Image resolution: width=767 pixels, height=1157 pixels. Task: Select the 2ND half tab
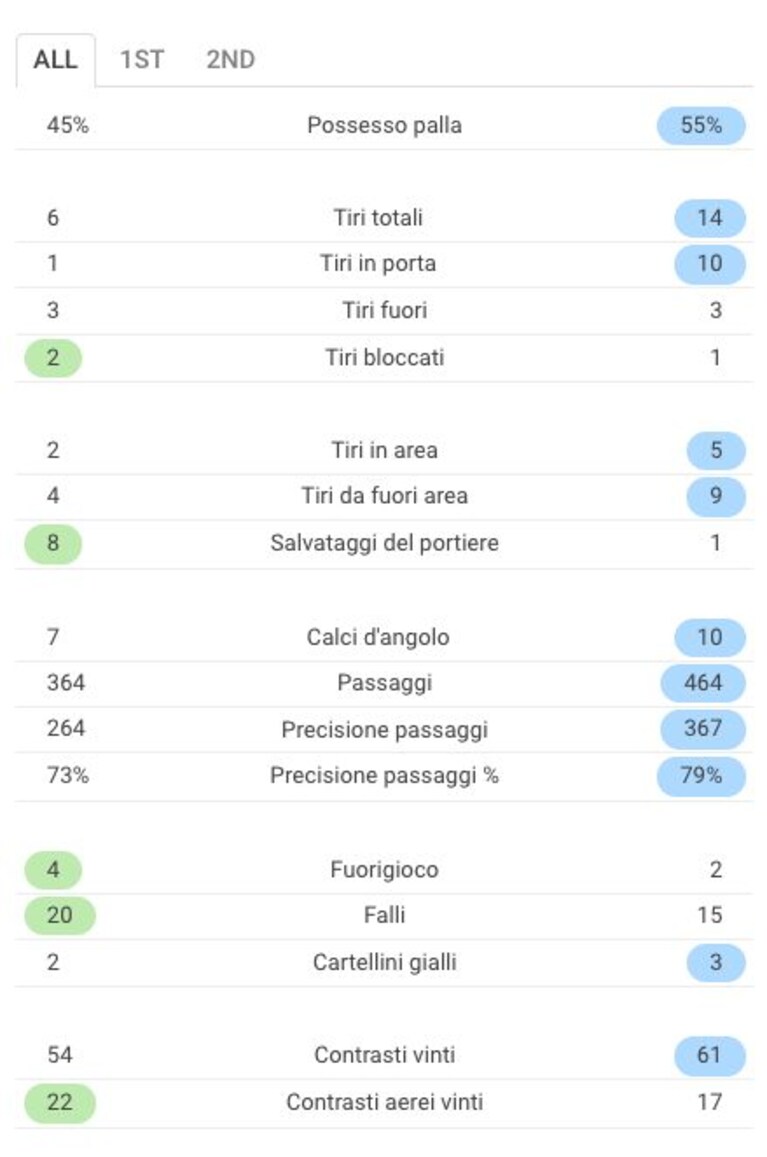pyautogui.click(x=230, y=60)
